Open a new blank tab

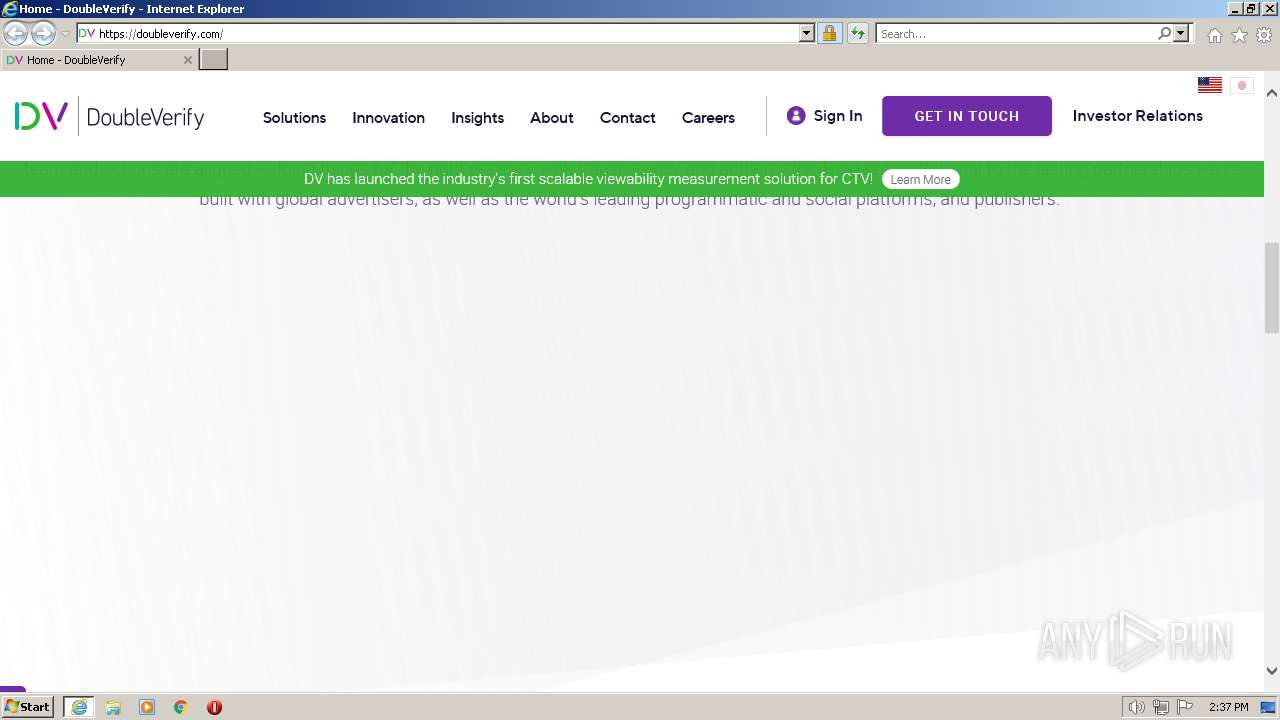tap(214, 60)
